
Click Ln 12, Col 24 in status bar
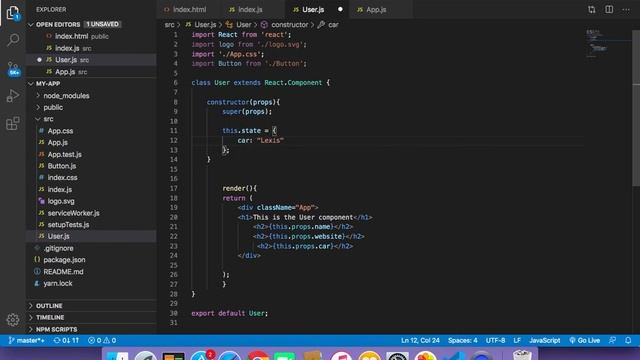[420, 340]
